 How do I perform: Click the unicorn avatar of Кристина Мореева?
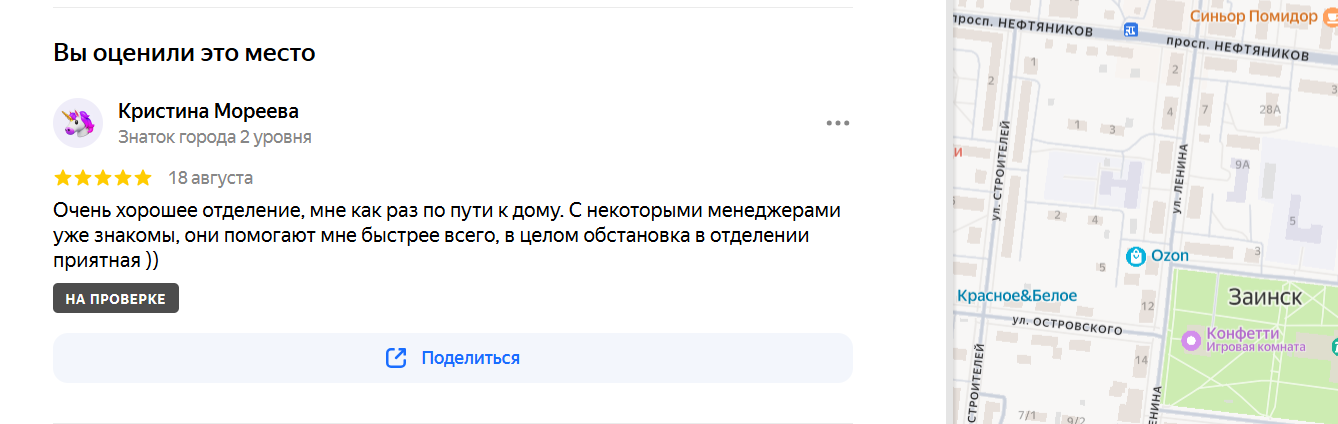pyautogui.click(x=77, y=123)
